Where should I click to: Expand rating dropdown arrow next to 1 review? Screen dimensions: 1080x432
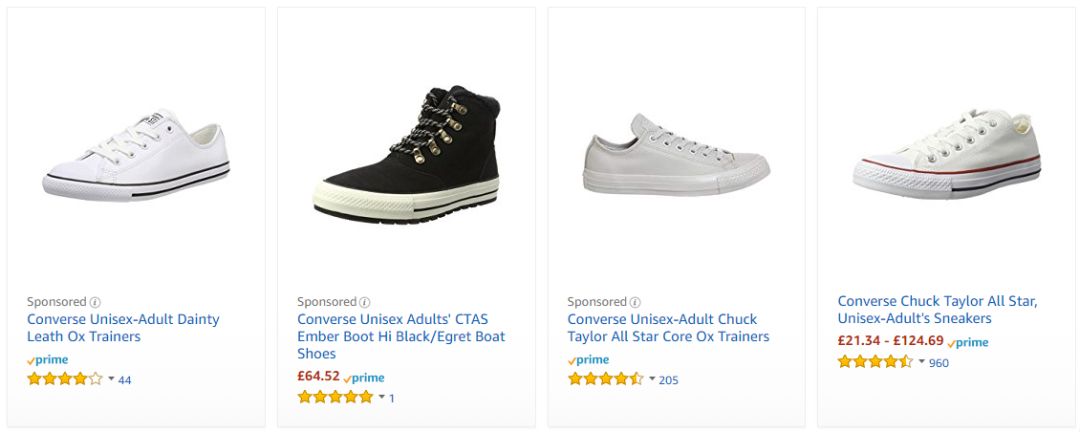click(382, 397)
